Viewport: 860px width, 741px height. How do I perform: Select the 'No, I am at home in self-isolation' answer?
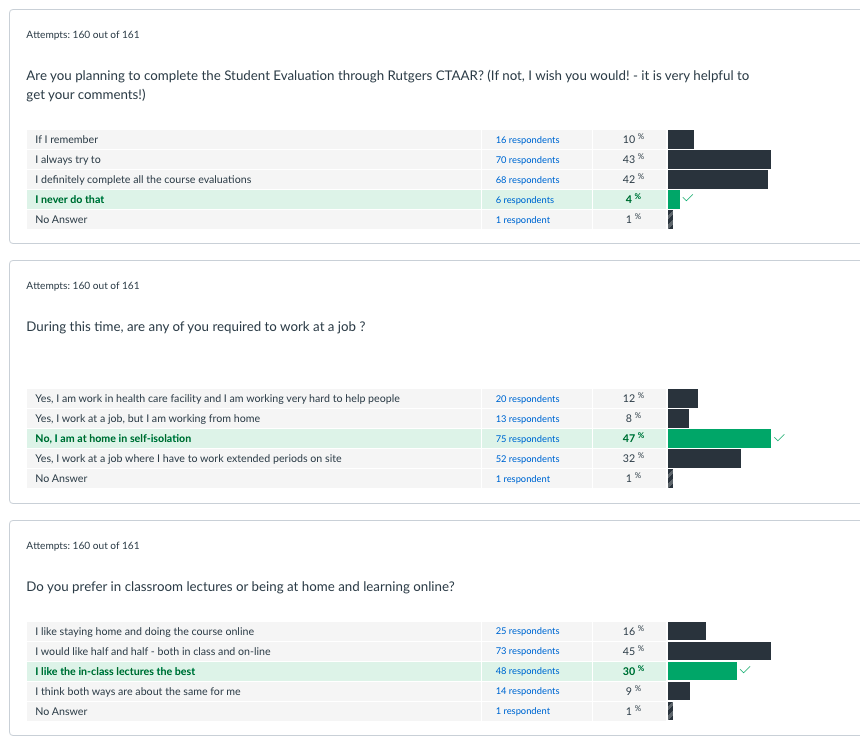[113, 438]
